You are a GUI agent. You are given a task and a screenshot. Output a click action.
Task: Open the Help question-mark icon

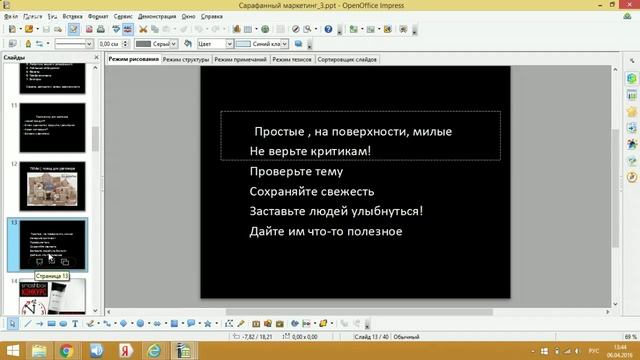click(328, 29)
